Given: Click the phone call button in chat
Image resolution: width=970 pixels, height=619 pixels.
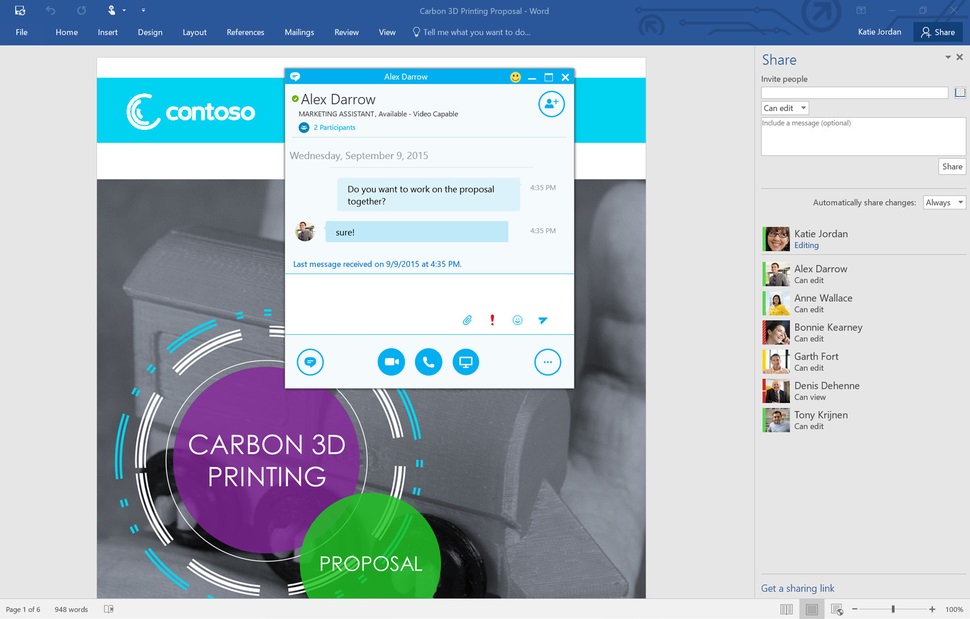Looking at the screenshot, I should tap(428, 362).
